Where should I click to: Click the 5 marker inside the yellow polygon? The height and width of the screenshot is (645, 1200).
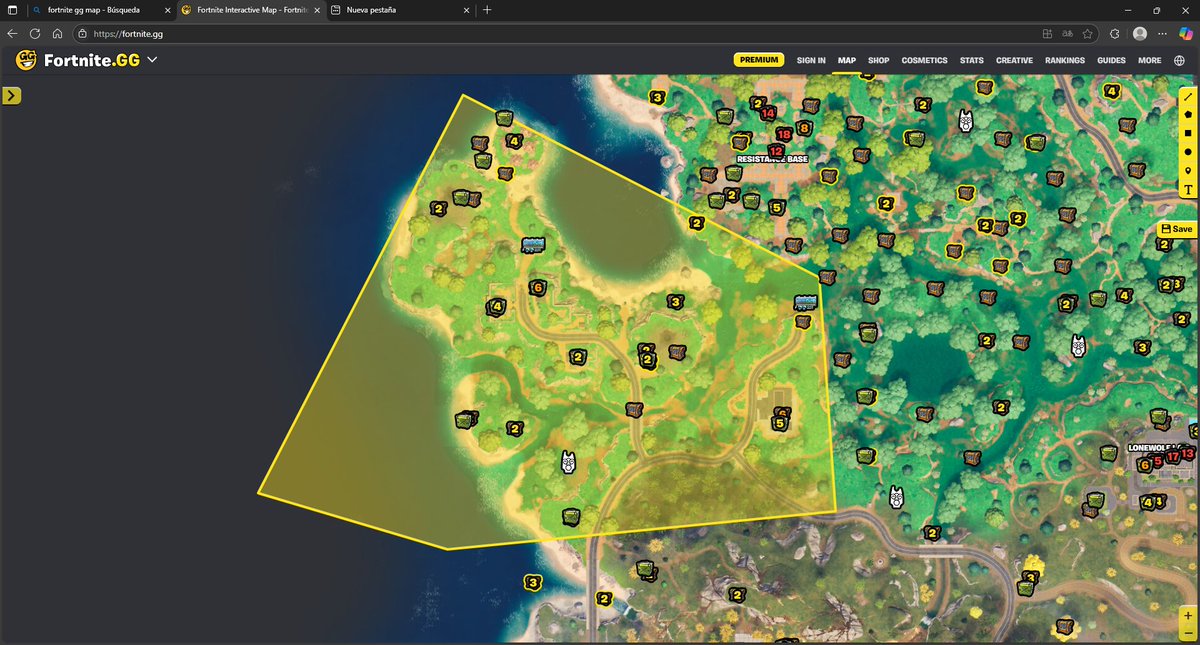(x=780, y=424)
